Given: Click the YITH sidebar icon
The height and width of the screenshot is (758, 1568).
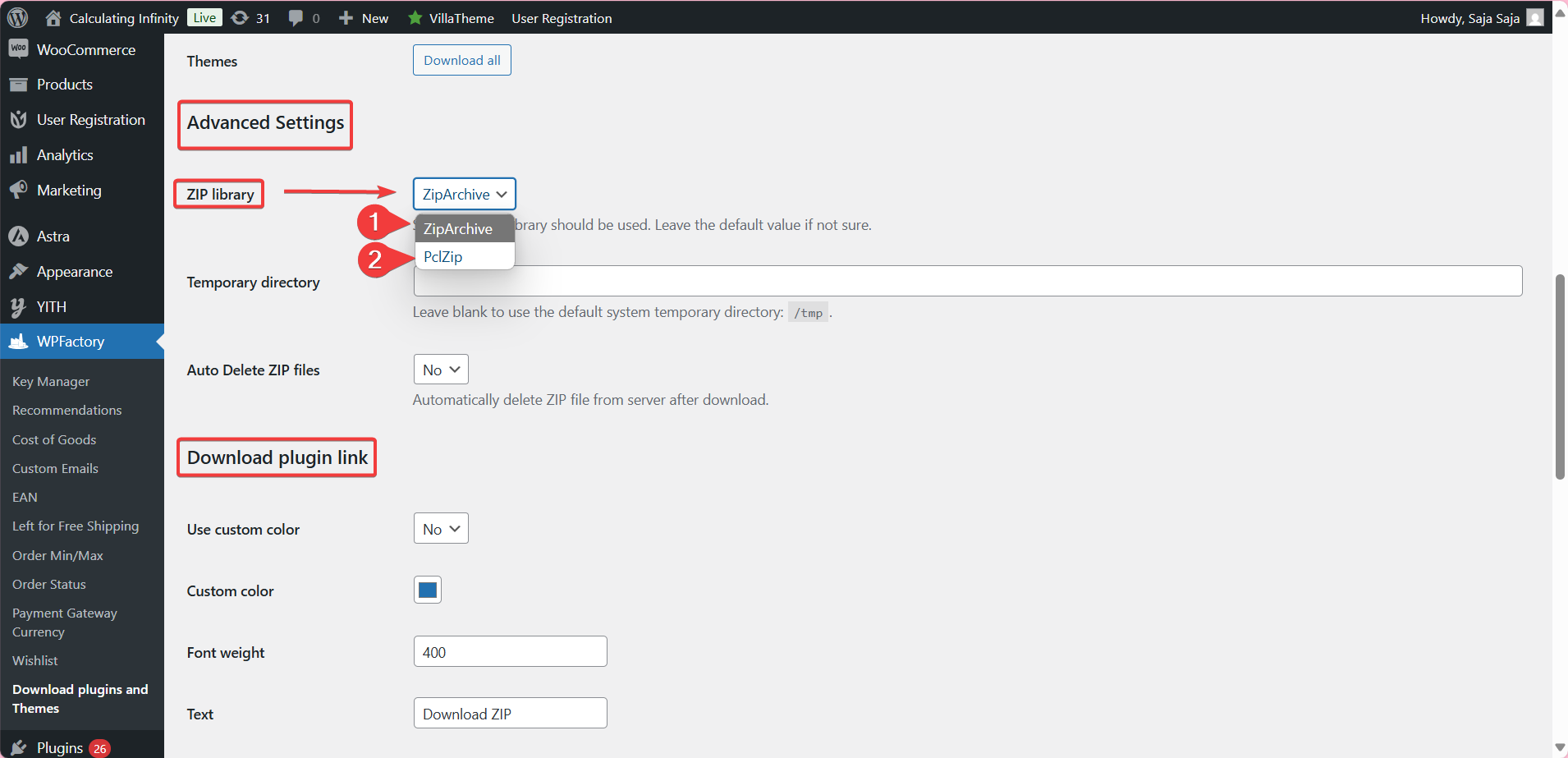Looking at the screenshot, I should (18, 307).
